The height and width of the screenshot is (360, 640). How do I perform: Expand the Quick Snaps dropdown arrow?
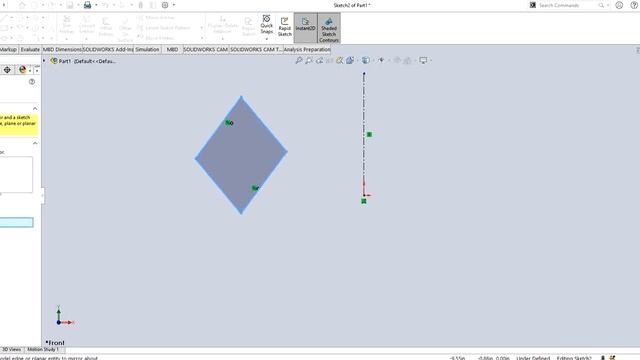tap(267, 39)
